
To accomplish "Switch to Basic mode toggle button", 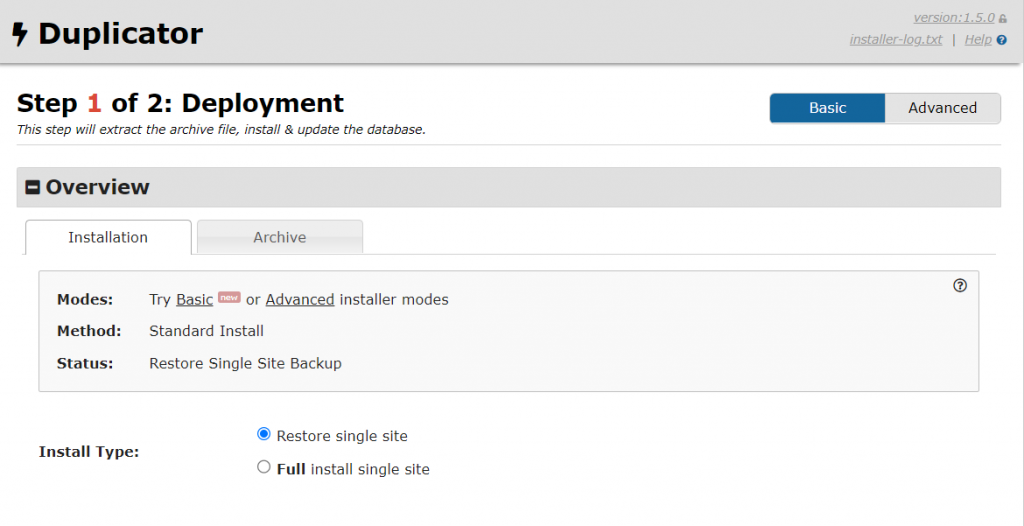I will [827, 108].
